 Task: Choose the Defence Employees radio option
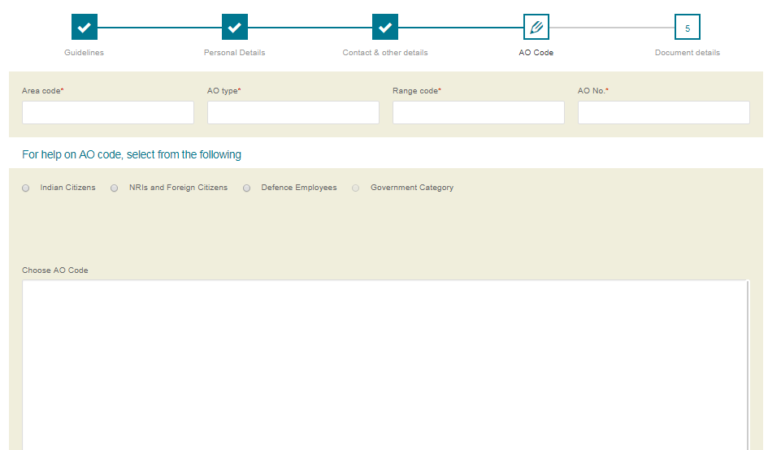pyautogui.click(x=247, y=188)
